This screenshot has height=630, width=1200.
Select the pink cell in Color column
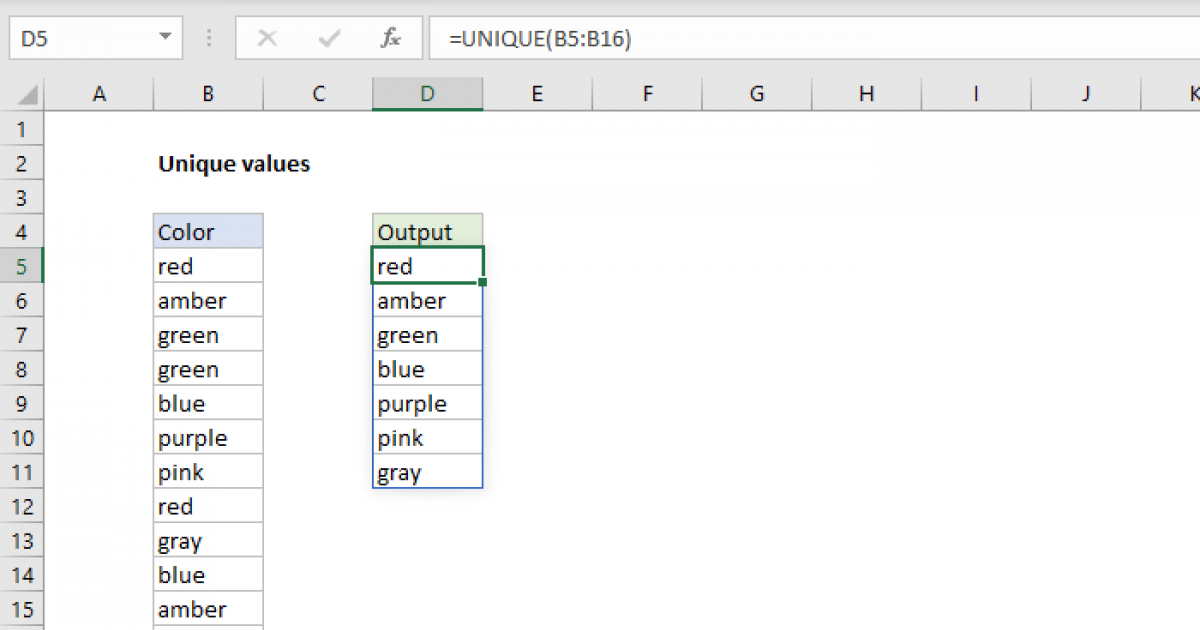pos(208,472)
